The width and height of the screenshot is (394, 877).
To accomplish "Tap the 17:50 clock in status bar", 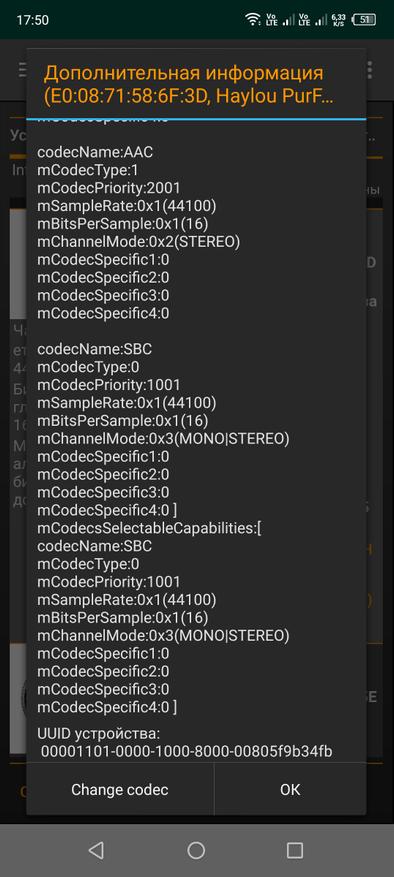I will tap(32, 20).
